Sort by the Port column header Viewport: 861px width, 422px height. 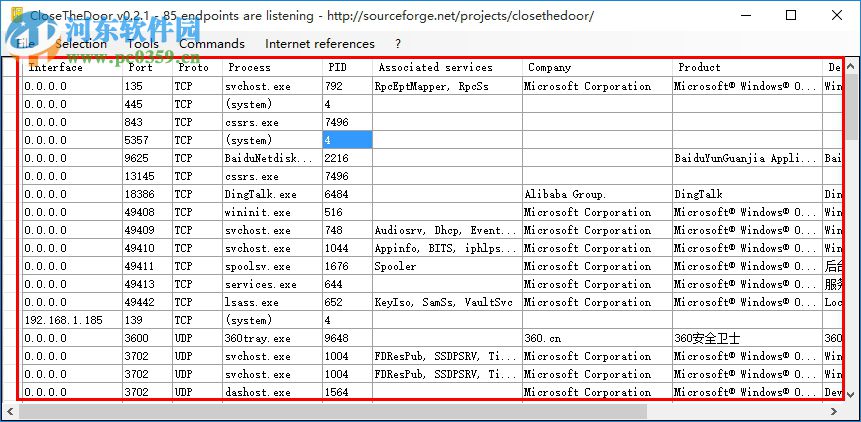[147, 67]
